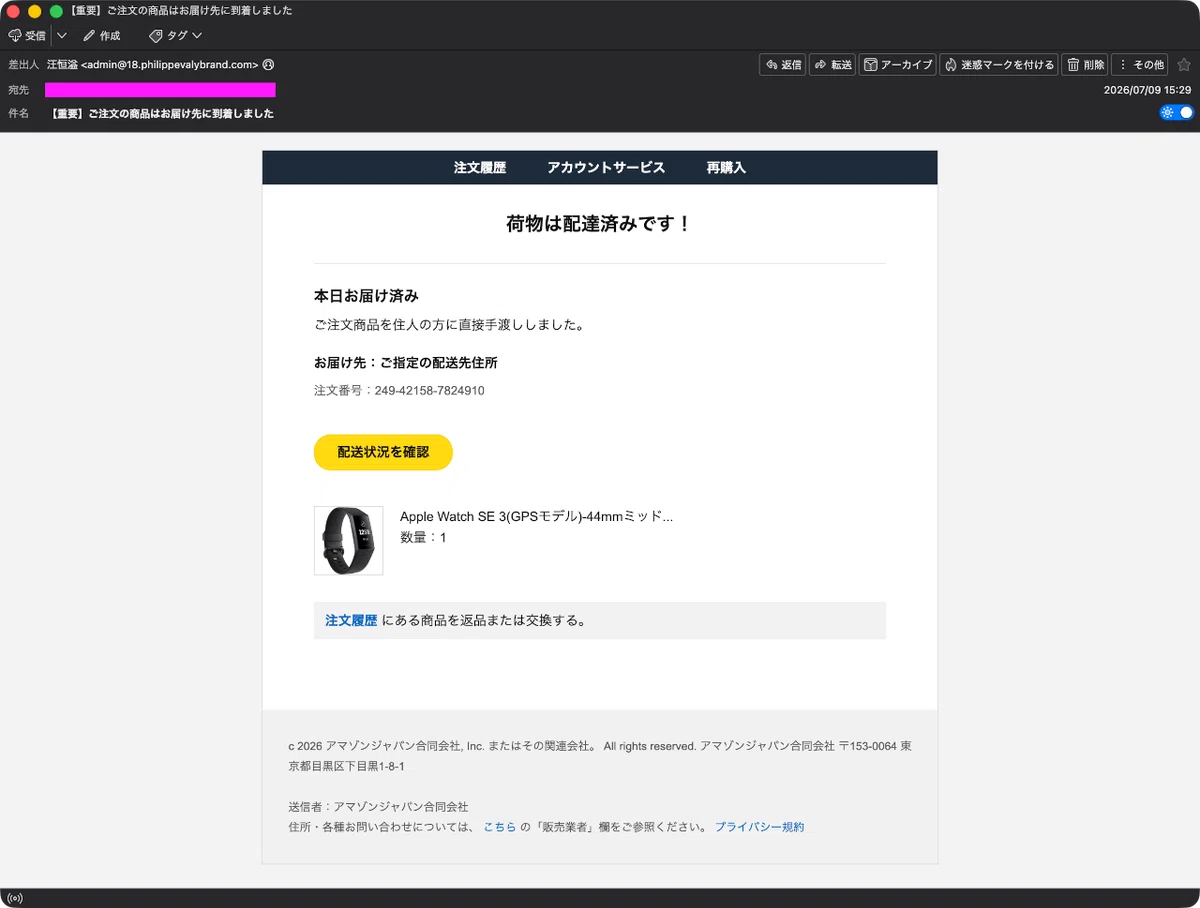Click the yellow 配送状況を確認 button

[383, 452]
